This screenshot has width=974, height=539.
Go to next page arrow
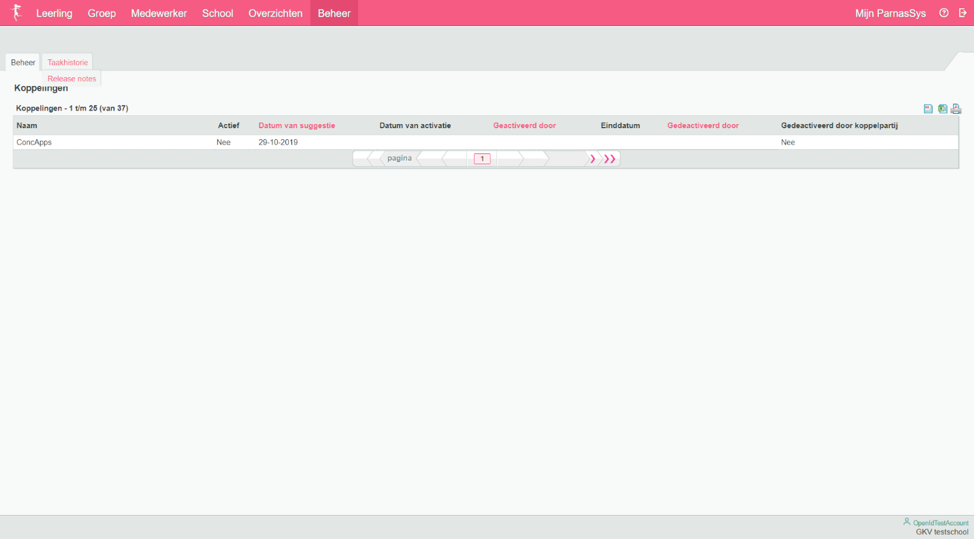point(592,159)
